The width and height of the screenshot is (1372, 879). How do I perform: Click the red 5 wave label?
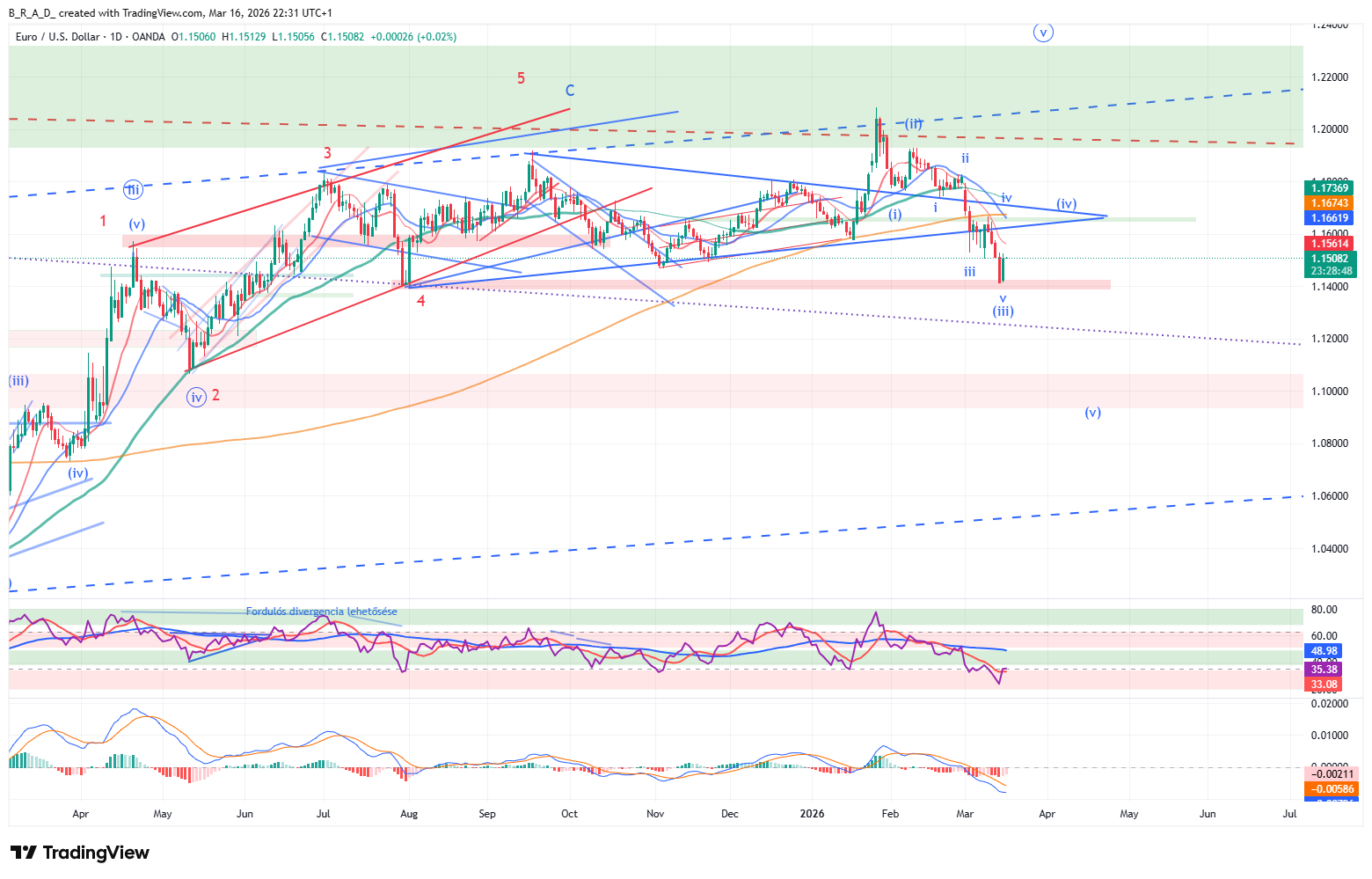[521, 78]
